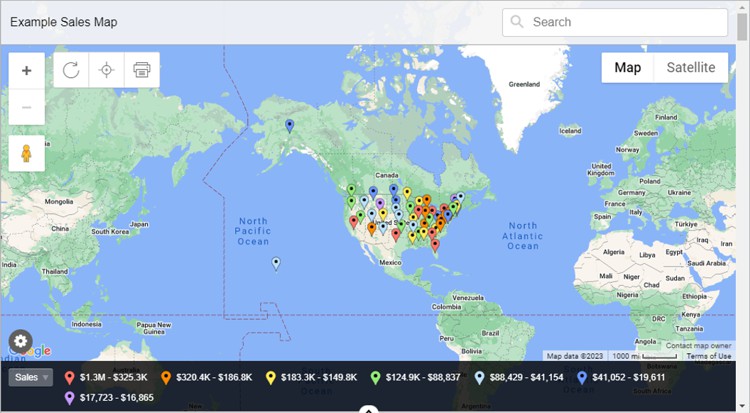Click the Google logo link
This screenshot has width=750, height=413.
click(x=38, y=351)
